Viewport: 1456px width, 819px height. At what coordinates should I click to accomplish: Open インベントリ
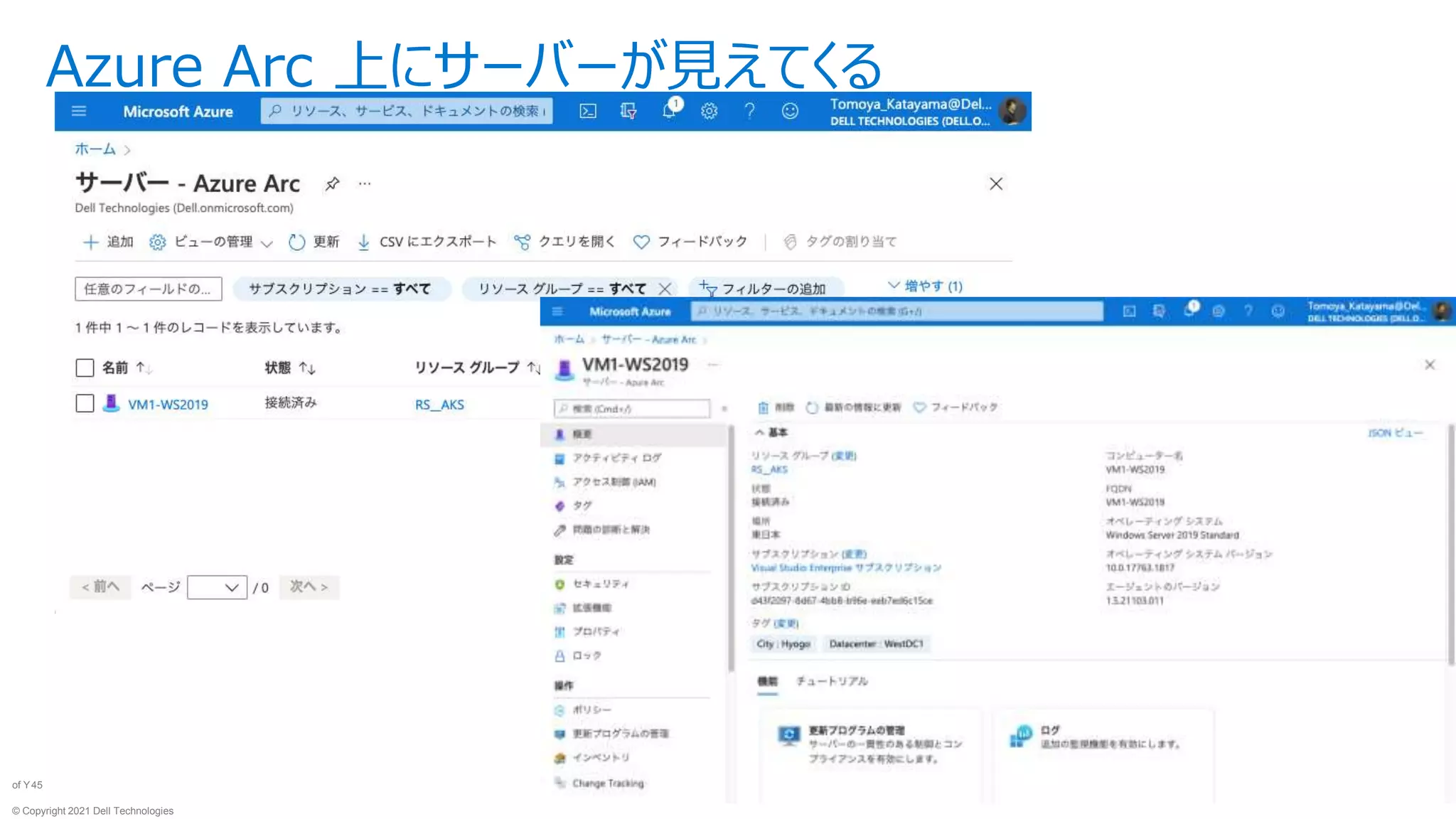click(x=592, y=757)
